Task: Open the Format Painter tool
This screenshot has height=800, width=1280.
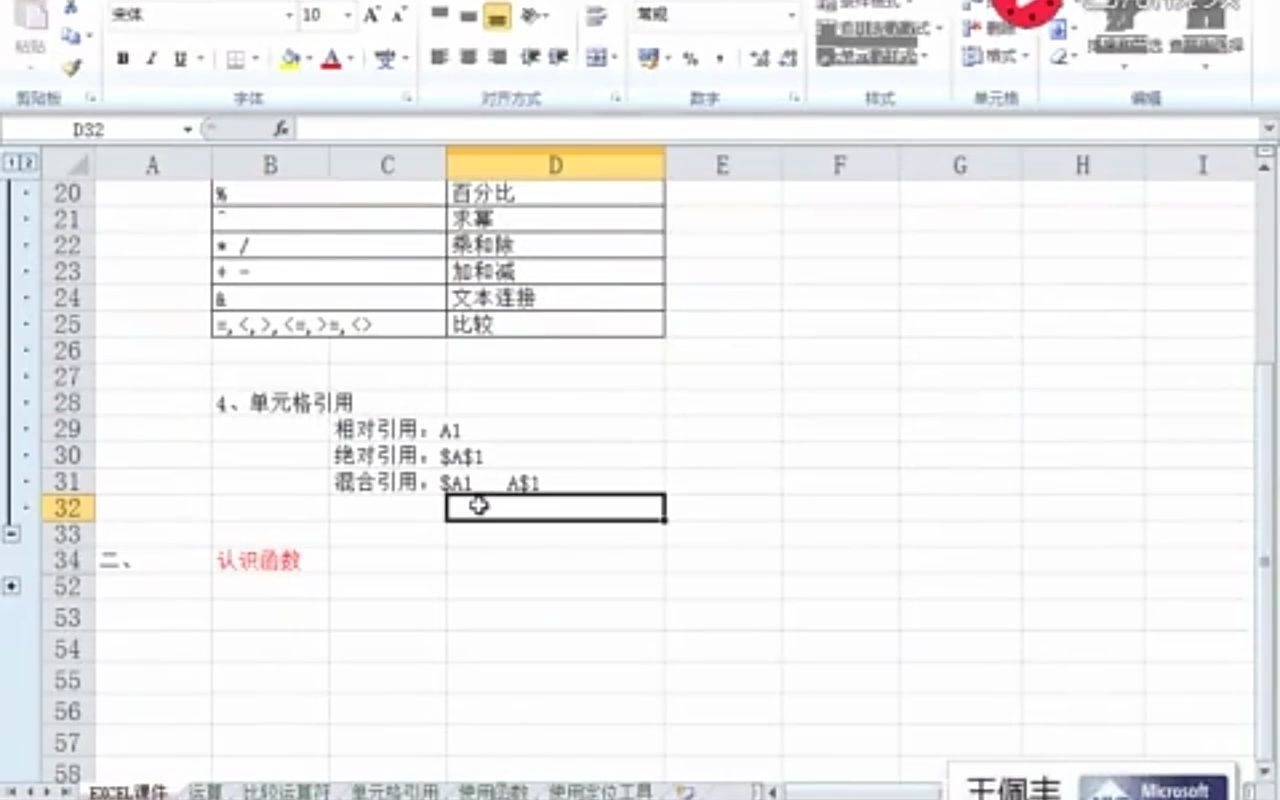Action: click(70, 70)
